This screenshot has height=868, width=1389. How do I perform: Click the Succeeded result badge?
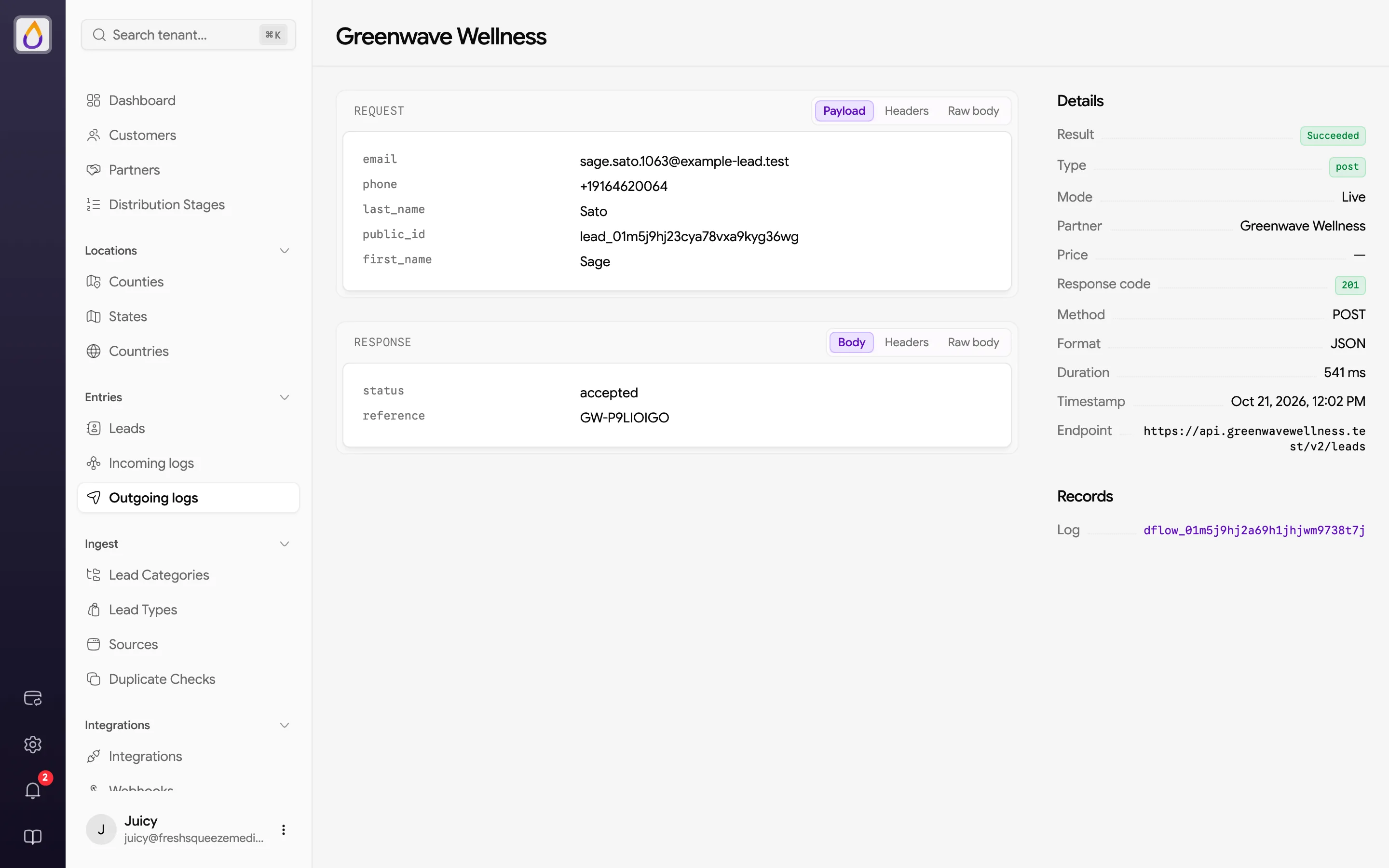[x=1333, y=136]
